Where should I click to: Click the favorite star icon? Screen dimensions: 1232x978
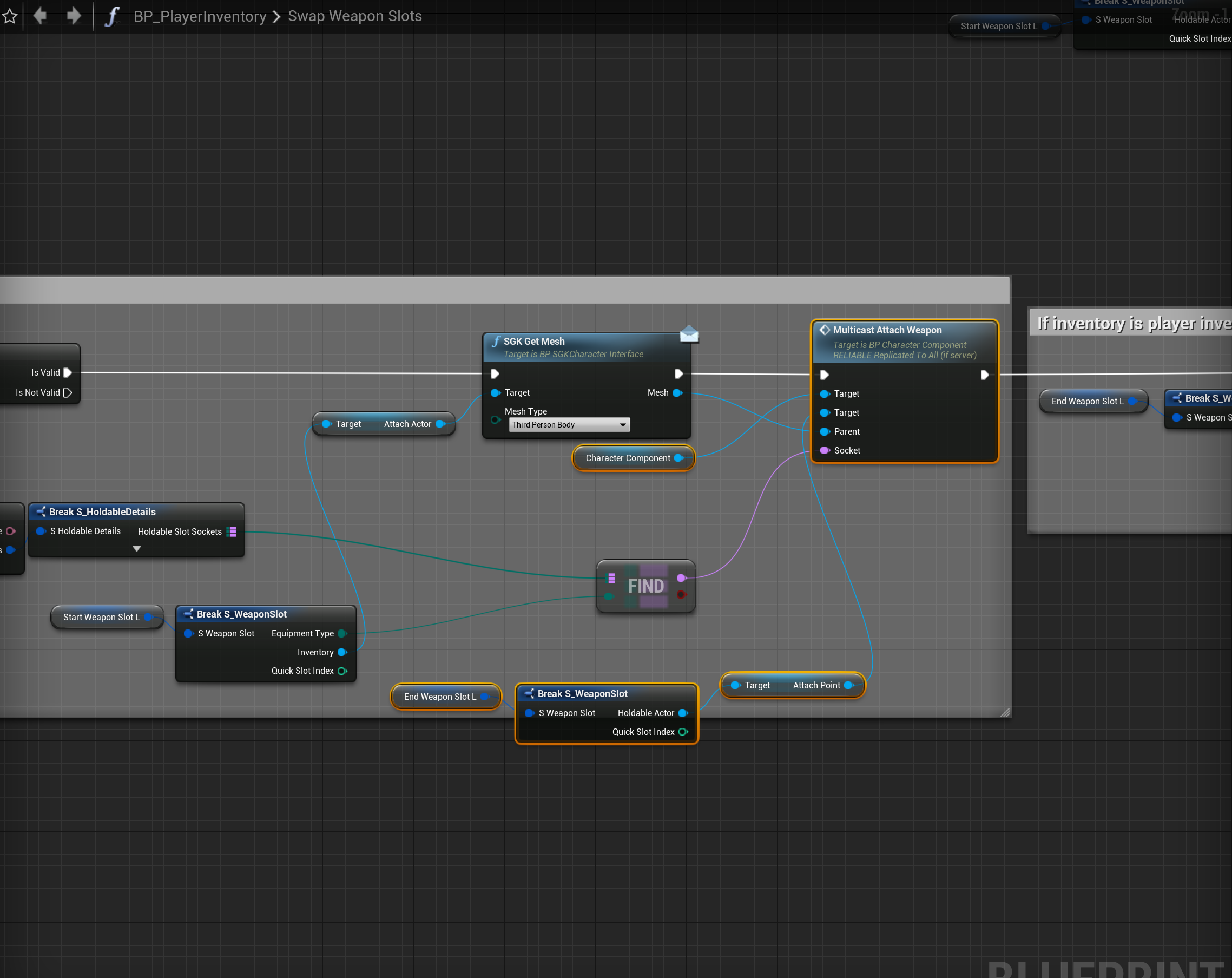pyautogui.click(x=10, y=16)
